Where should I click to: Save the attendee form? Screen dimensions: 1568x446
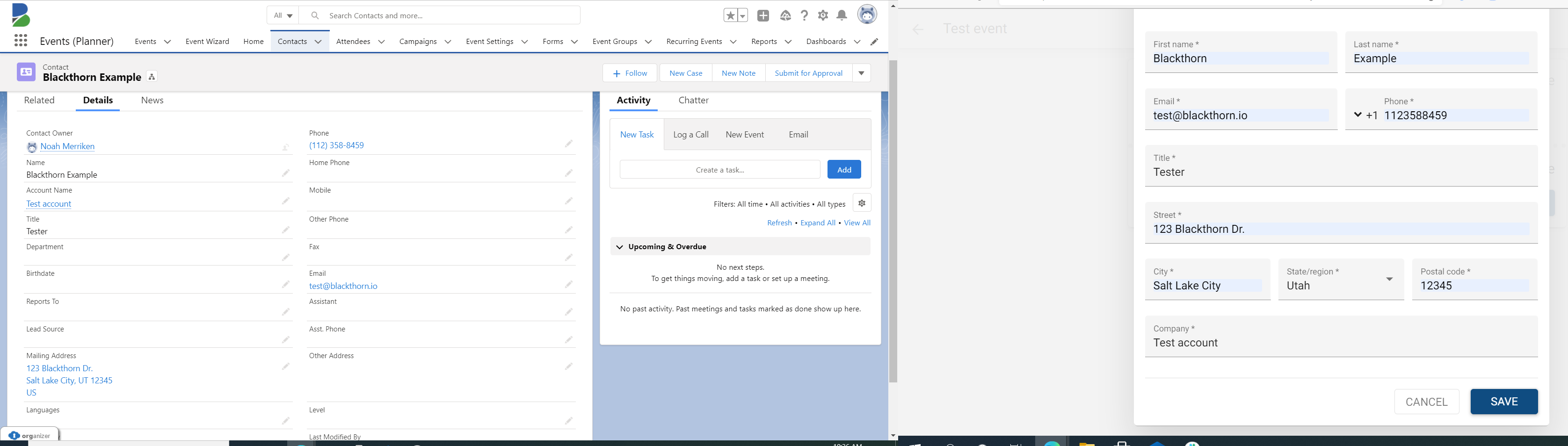click(1503, 402)
